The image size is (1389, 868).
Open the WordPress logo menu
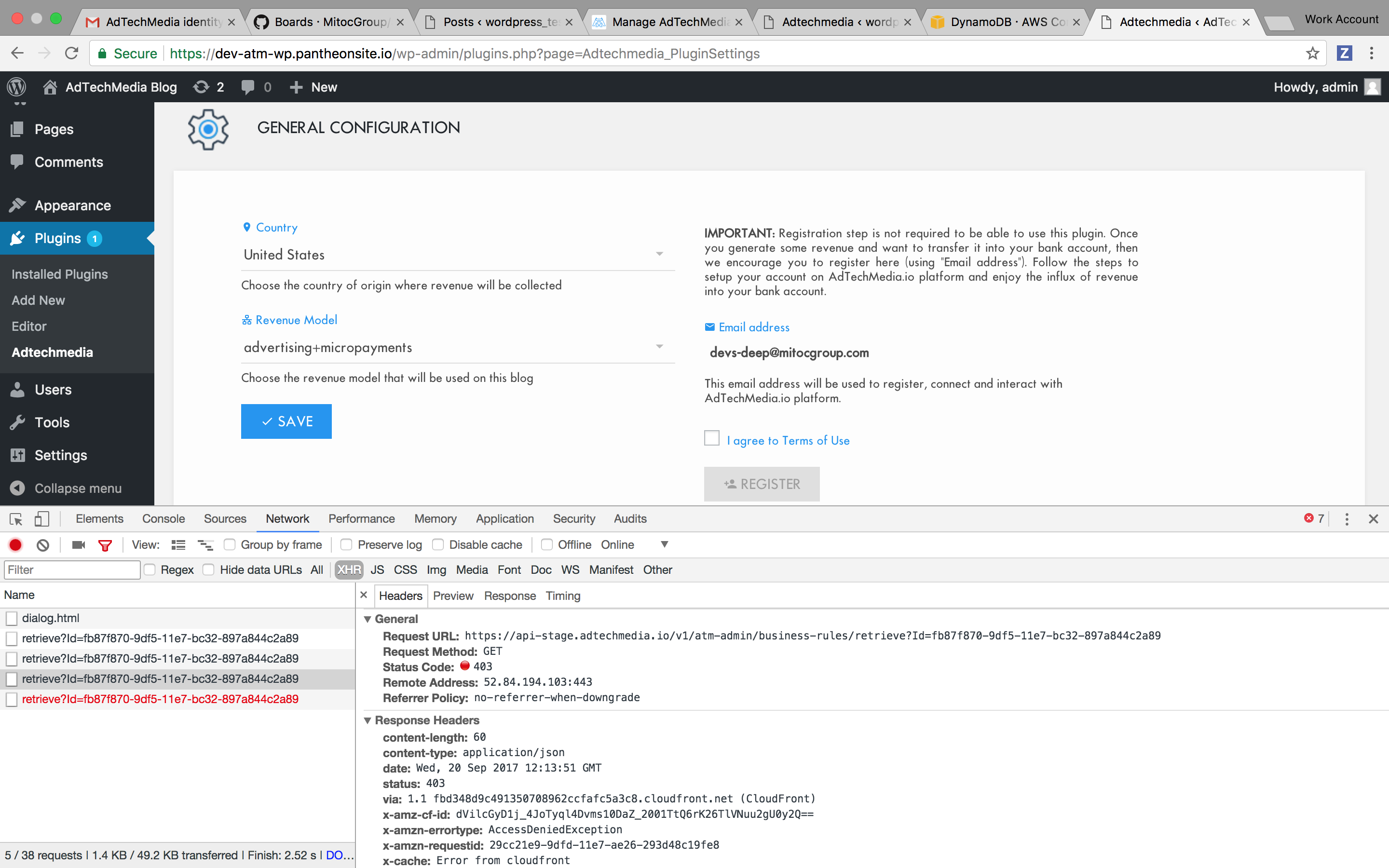(x=17, y=87)
